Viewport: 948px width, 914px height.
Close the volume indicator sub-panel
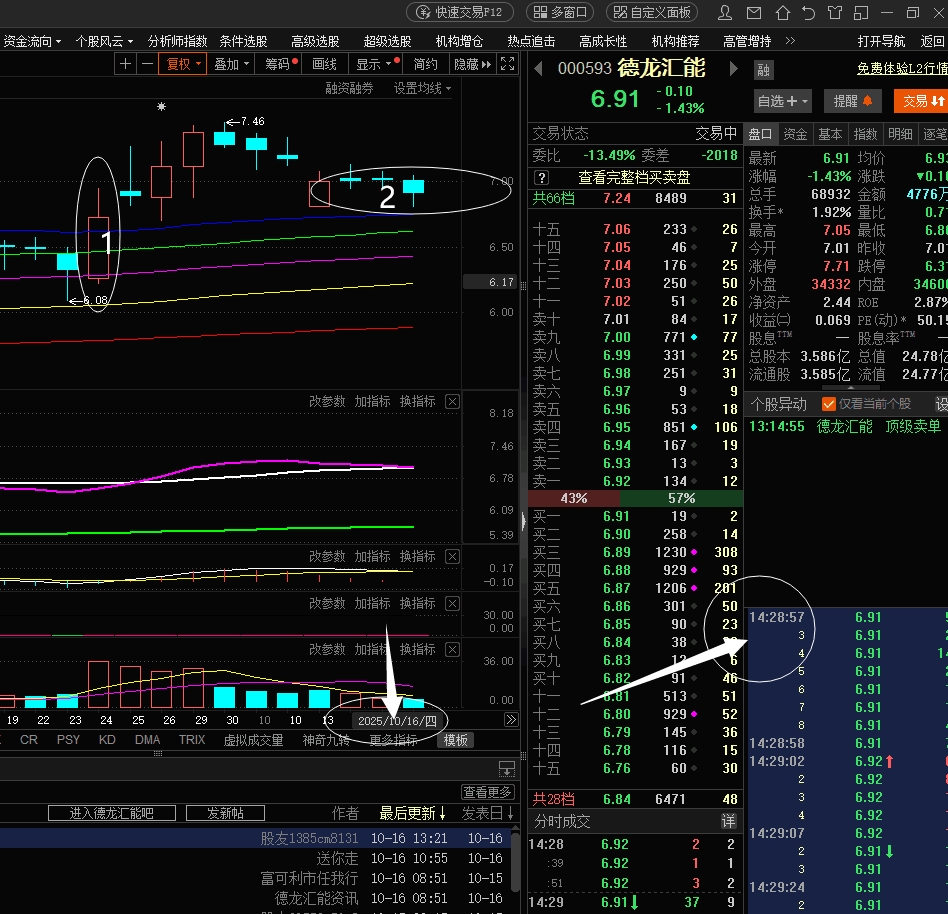pyautogui.click(x=452, y=650)
